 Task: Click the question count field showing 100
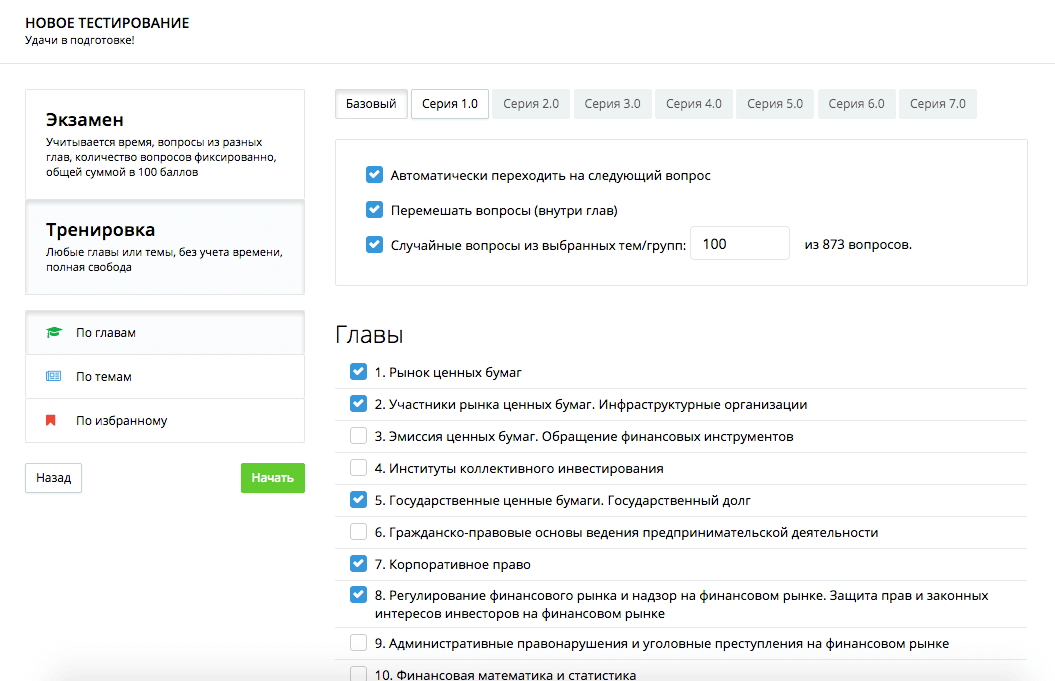(x=740, y=244)
